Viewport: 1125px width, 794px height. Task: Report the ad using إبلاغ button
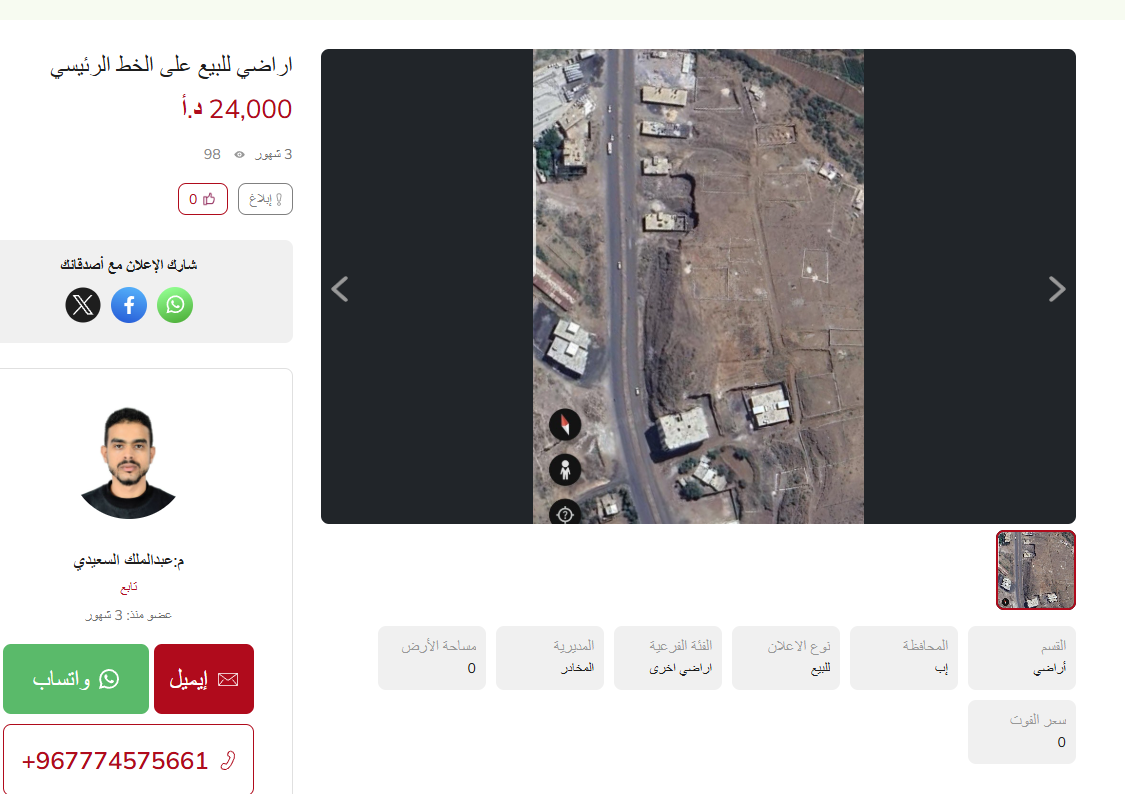tap(265, 199)
